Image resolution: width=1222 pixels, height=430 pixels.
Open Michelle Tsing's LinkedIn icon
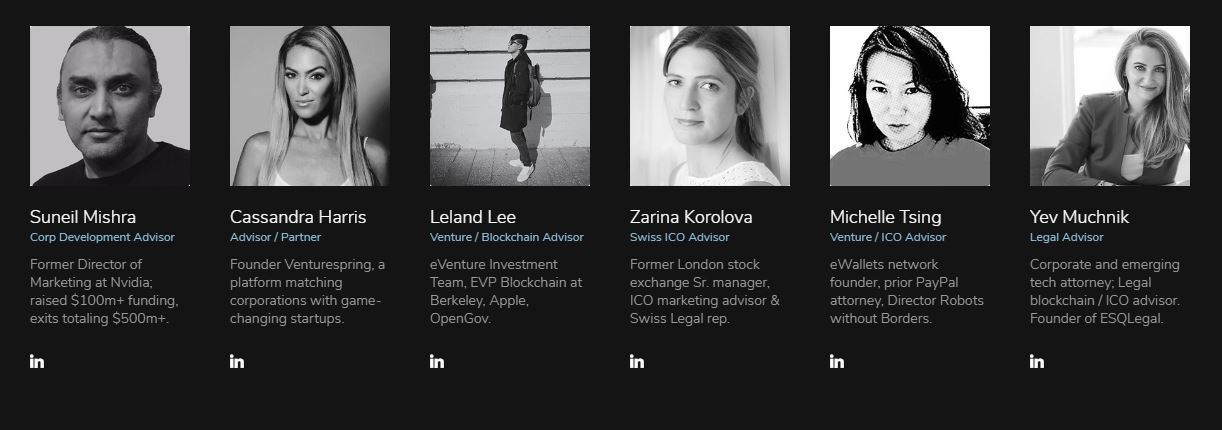point(837,361)
